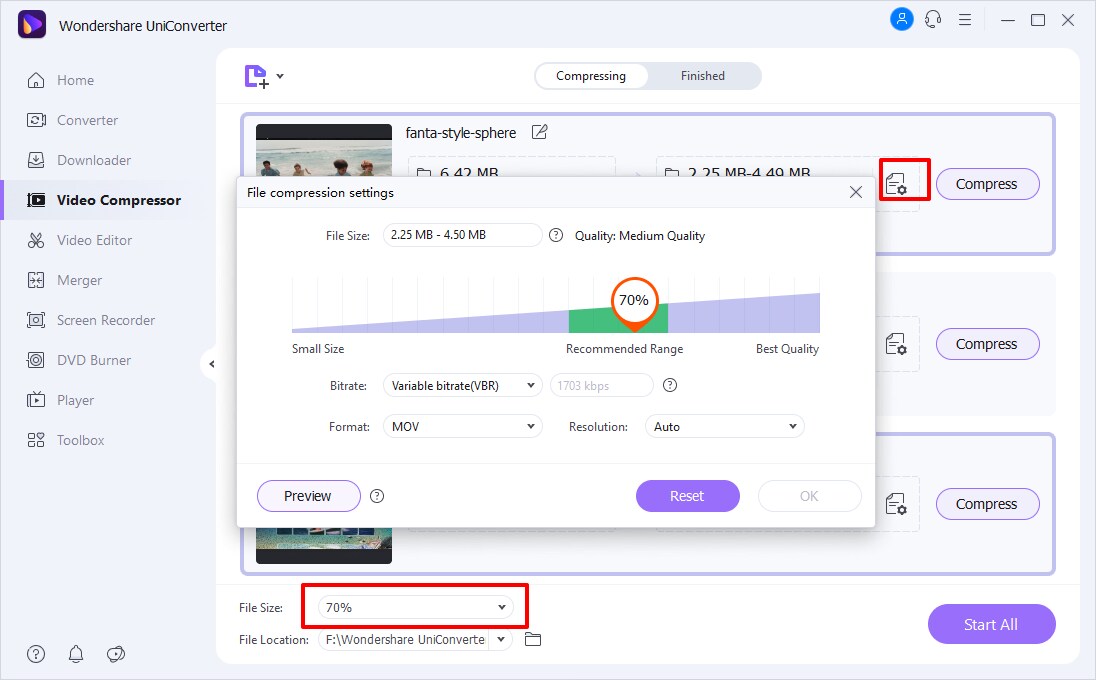Image resolution: width=1096 pixels, height=680 pixels.
Task: Open output folder icon next to File Location
Action: (x=533, y=639)
